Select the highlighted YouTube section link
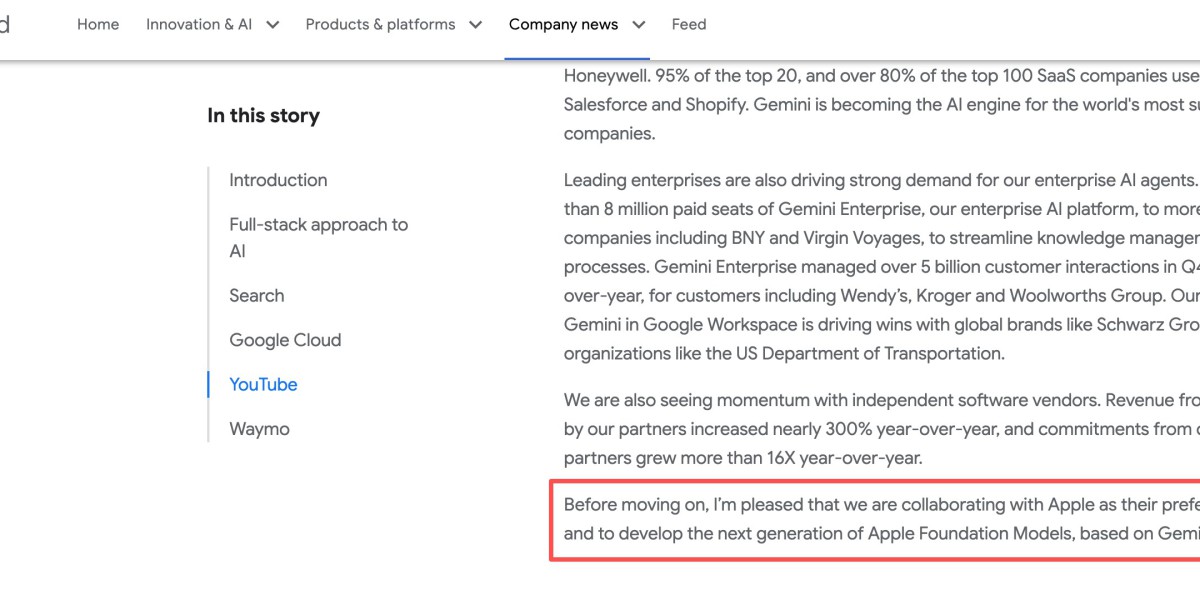The height and width of the screenshot is (600, 1200). pos(263,385)
